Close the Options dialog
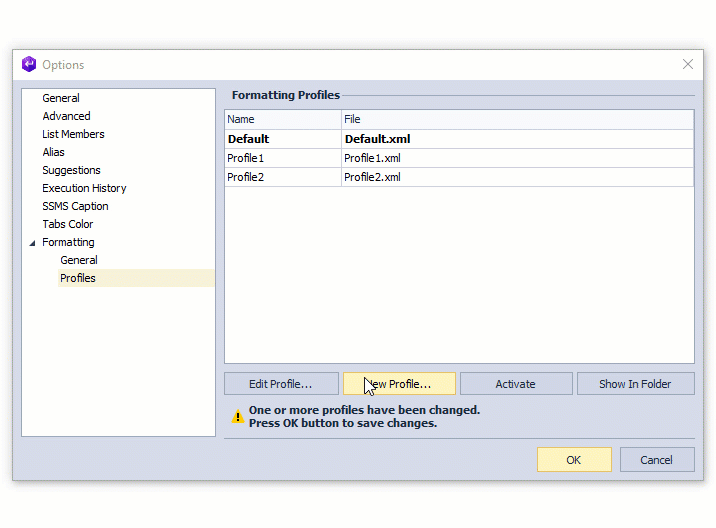716x528 pixels. tap(687, 65)
